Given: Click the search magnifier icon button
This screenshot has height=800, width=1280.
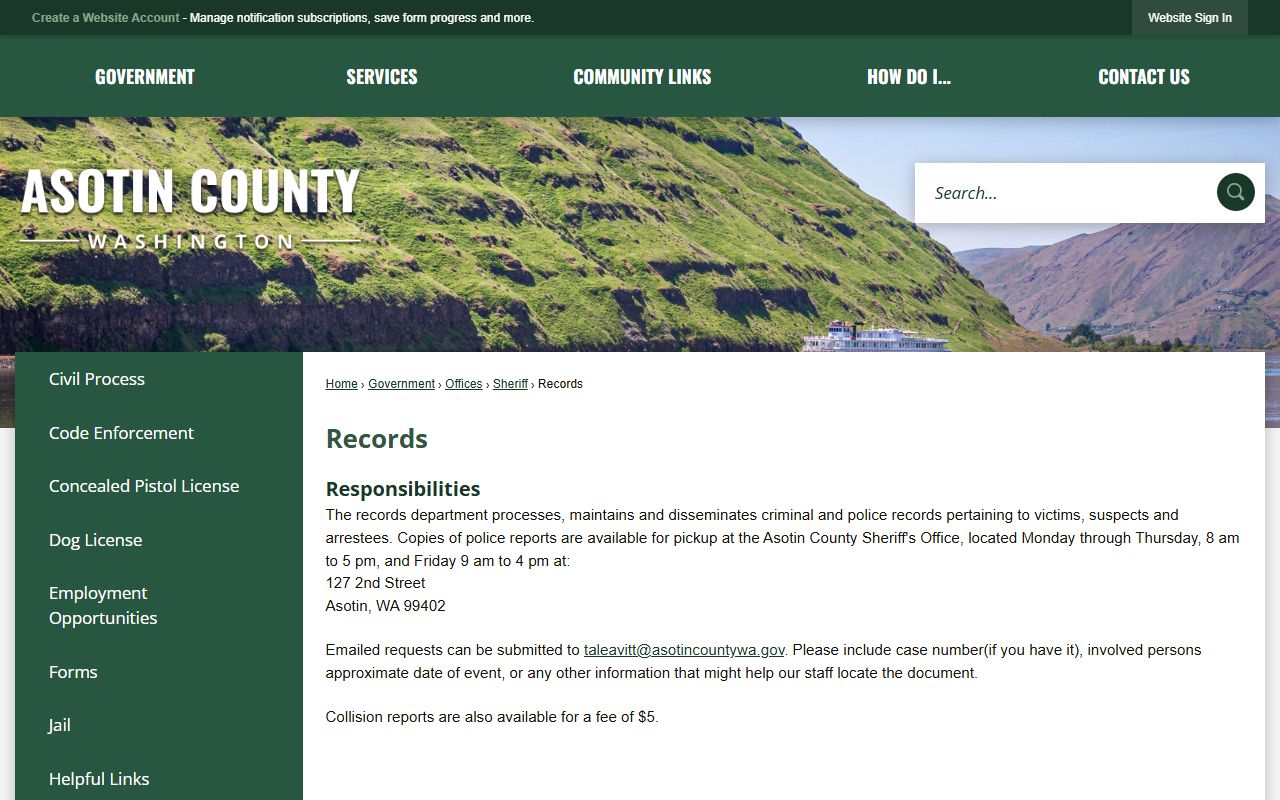Looking at the screenshot, I should pyautogui.click(x=1235, y=192).
